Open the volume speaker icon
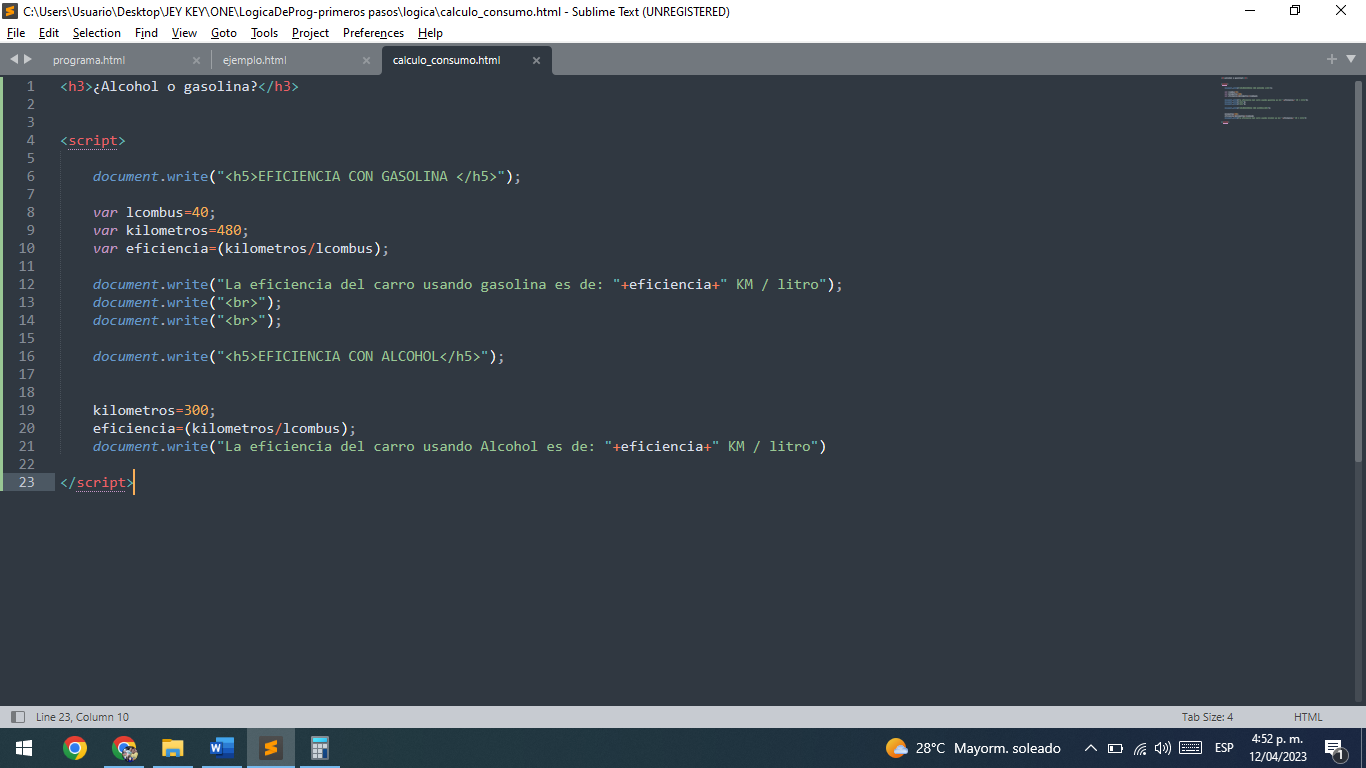1366x768 pixels. click(1163, 748)
